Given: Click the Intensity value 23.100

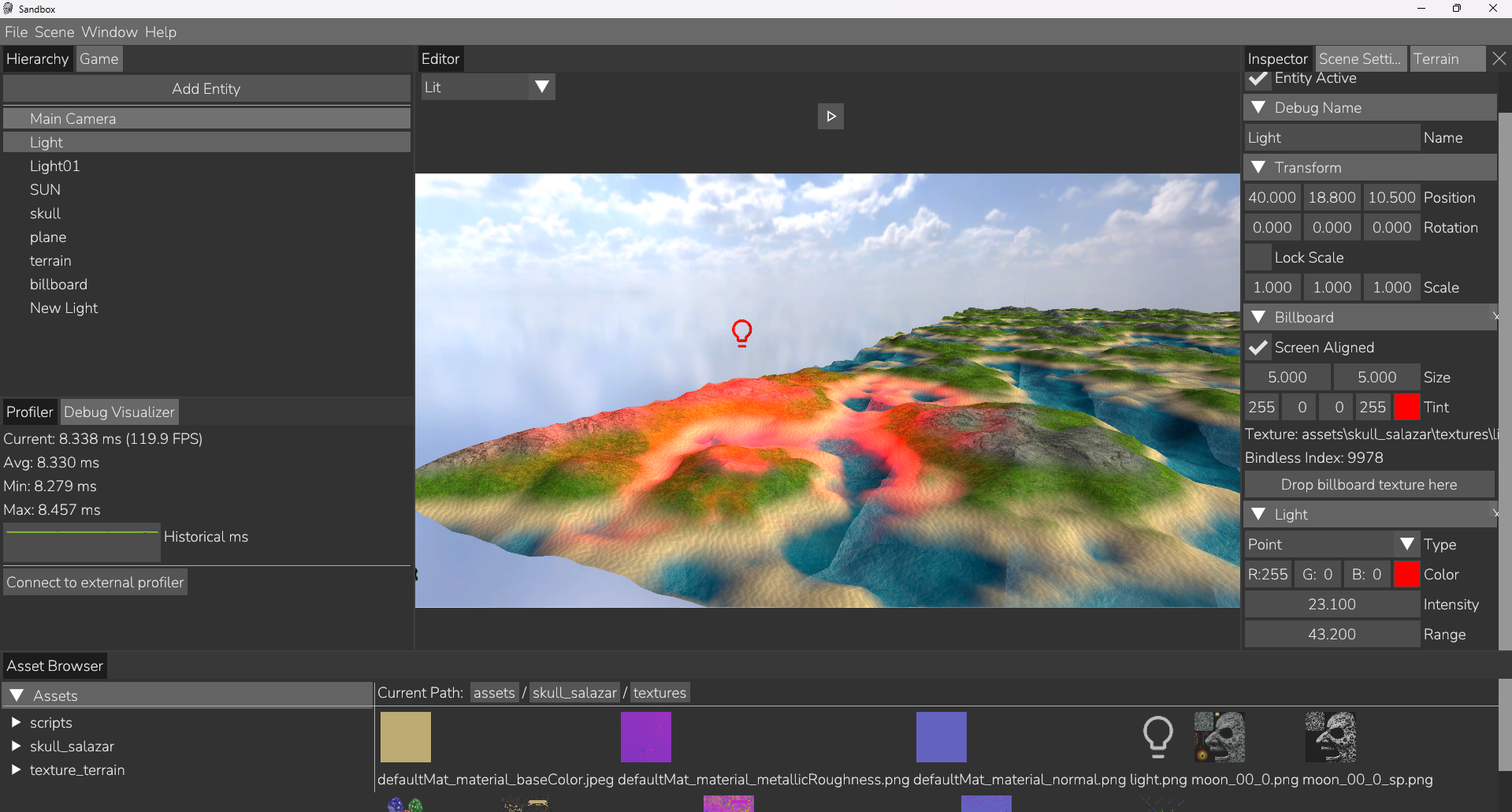Looking at the screenshot, I should coord(1332,605).
